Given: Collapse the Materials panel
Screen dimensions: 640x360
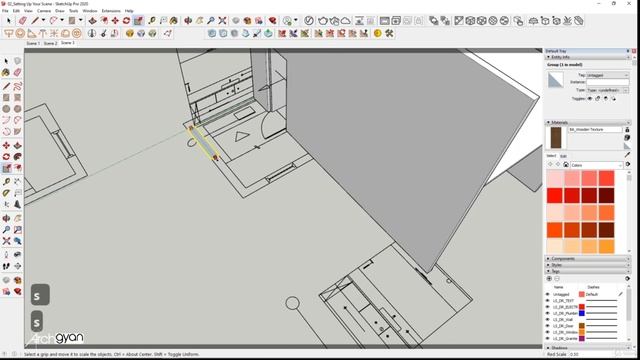Looking at the screenshot, I should tap(548, 122).
